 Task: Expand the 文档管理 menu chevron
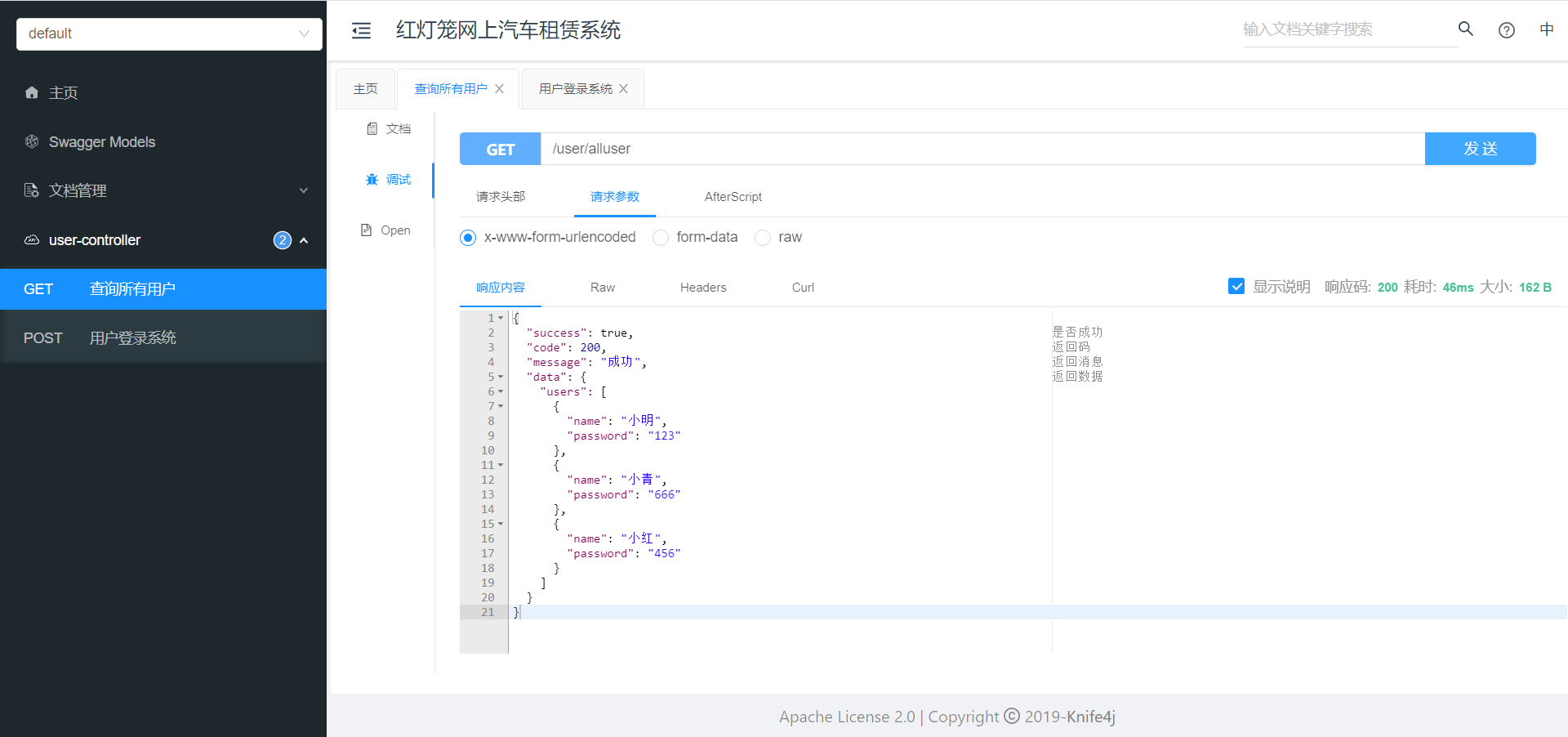pos(303,190)
